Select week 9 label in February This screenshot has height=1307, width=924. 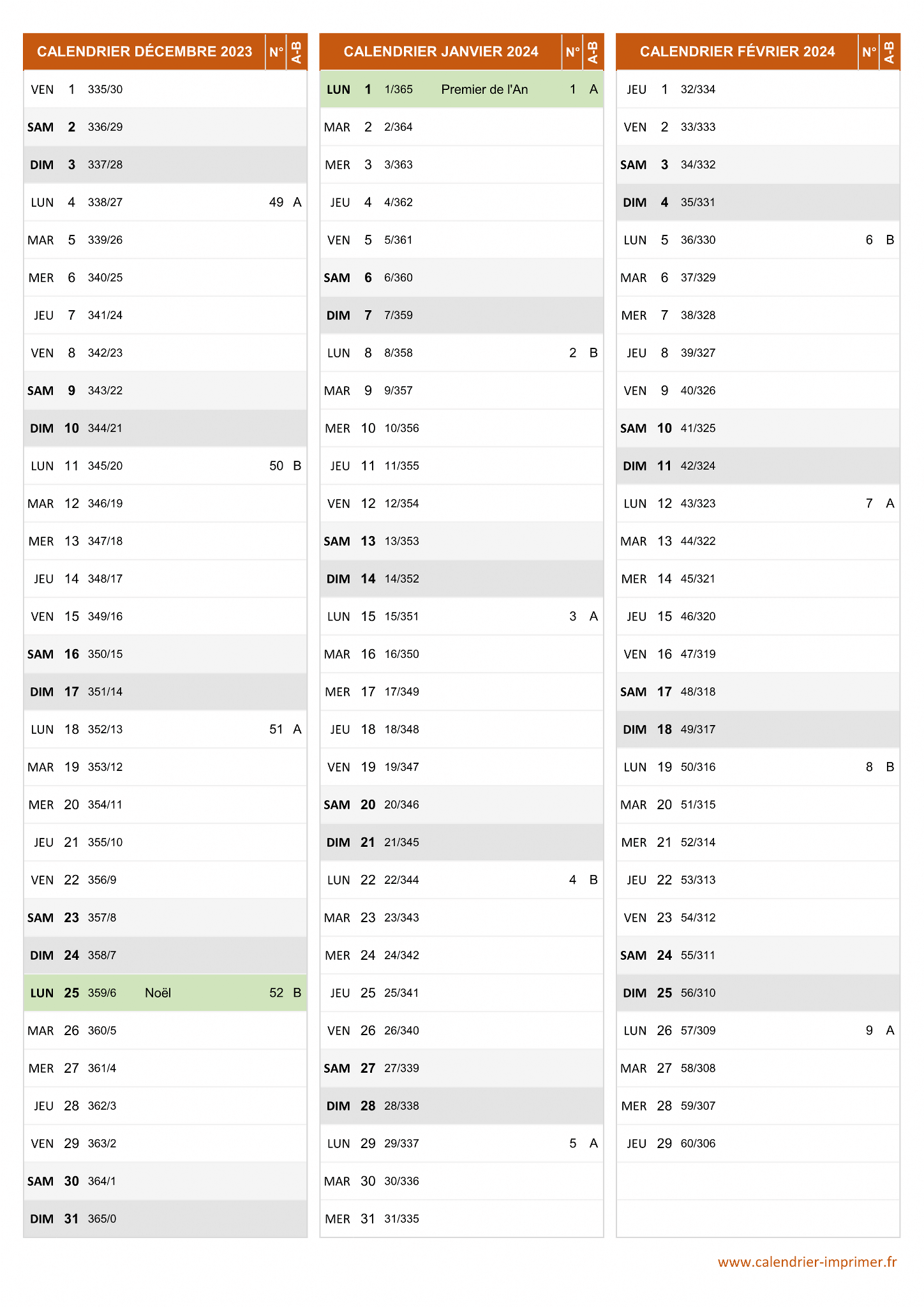[869, 1031]
